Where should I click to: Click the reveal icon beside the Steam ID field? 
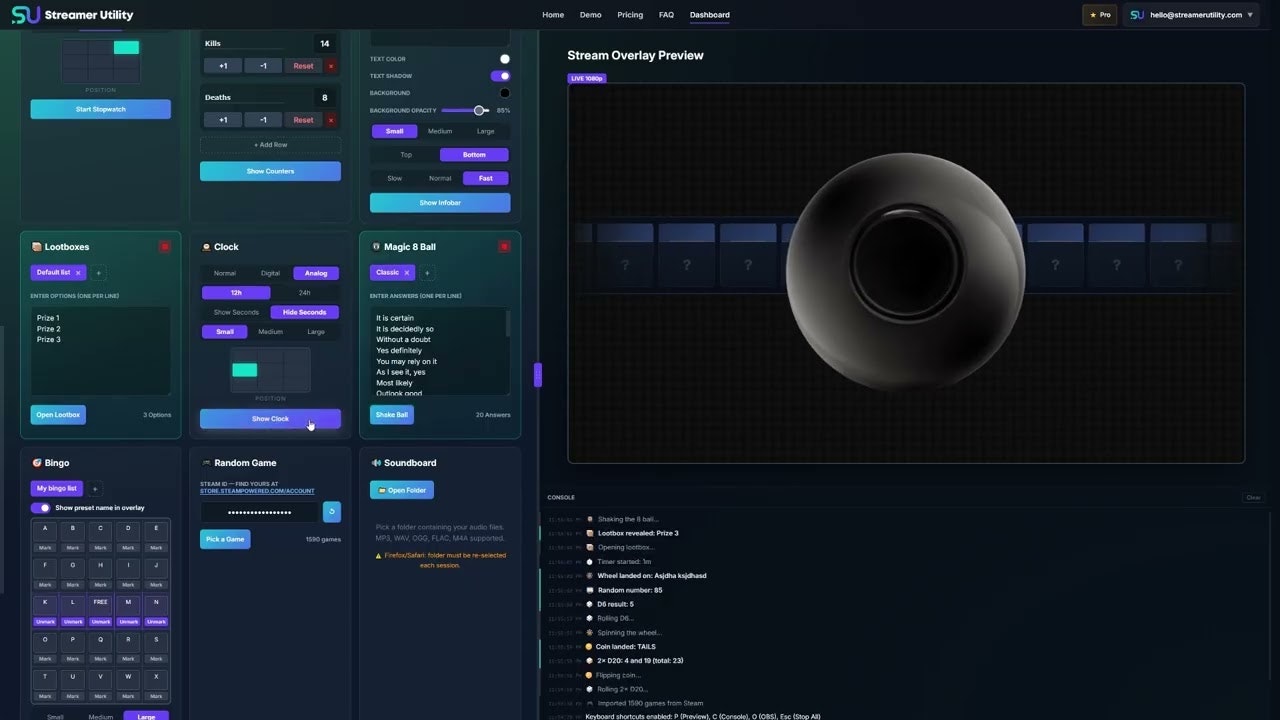(332, 511)
